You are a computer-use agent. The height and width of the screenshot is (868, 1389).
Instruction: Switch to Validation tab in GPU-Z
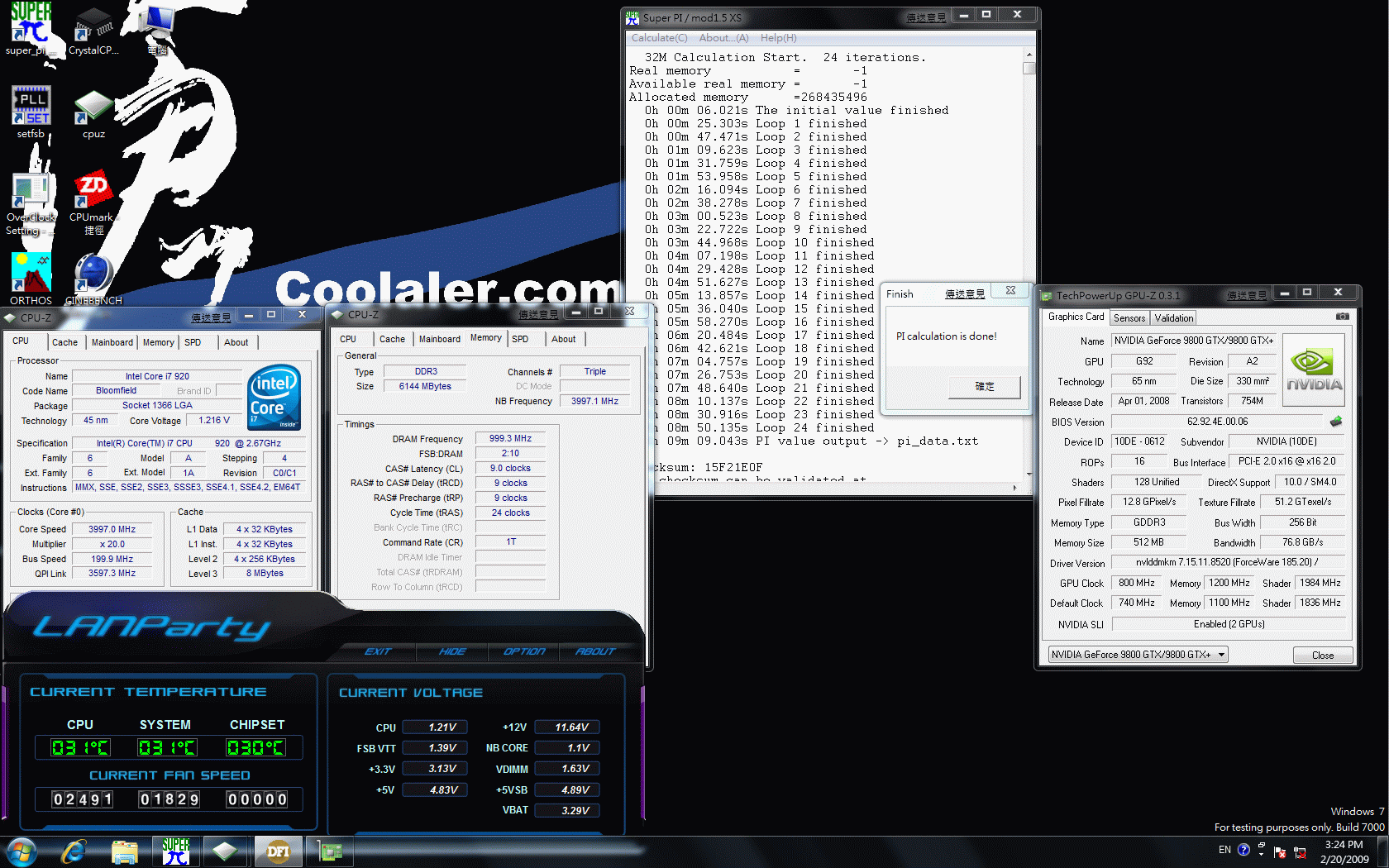click(x=1174, y=318)
